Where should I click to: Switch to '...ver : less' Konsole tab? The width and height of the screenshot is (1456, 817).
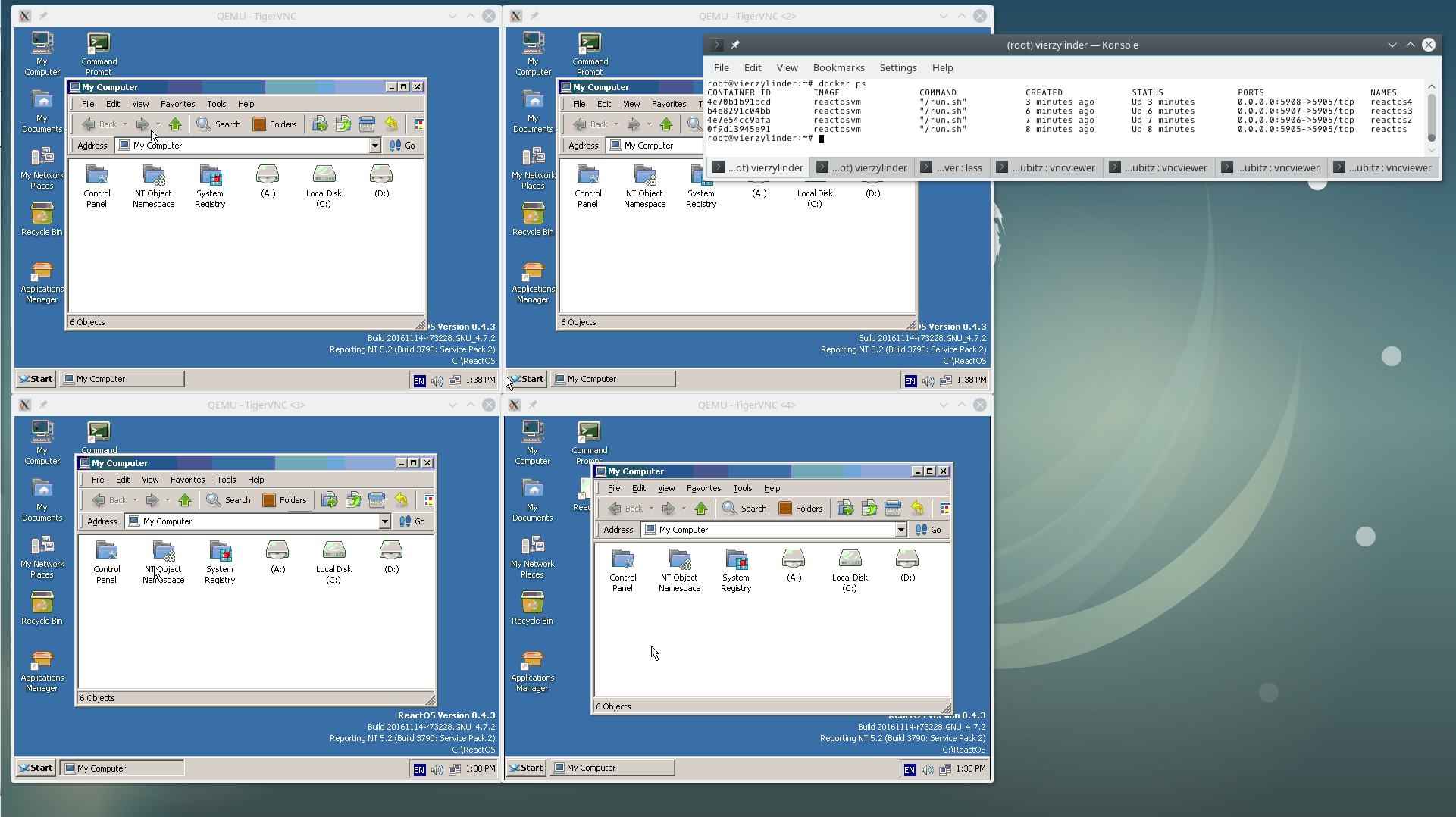click(951, 167)
